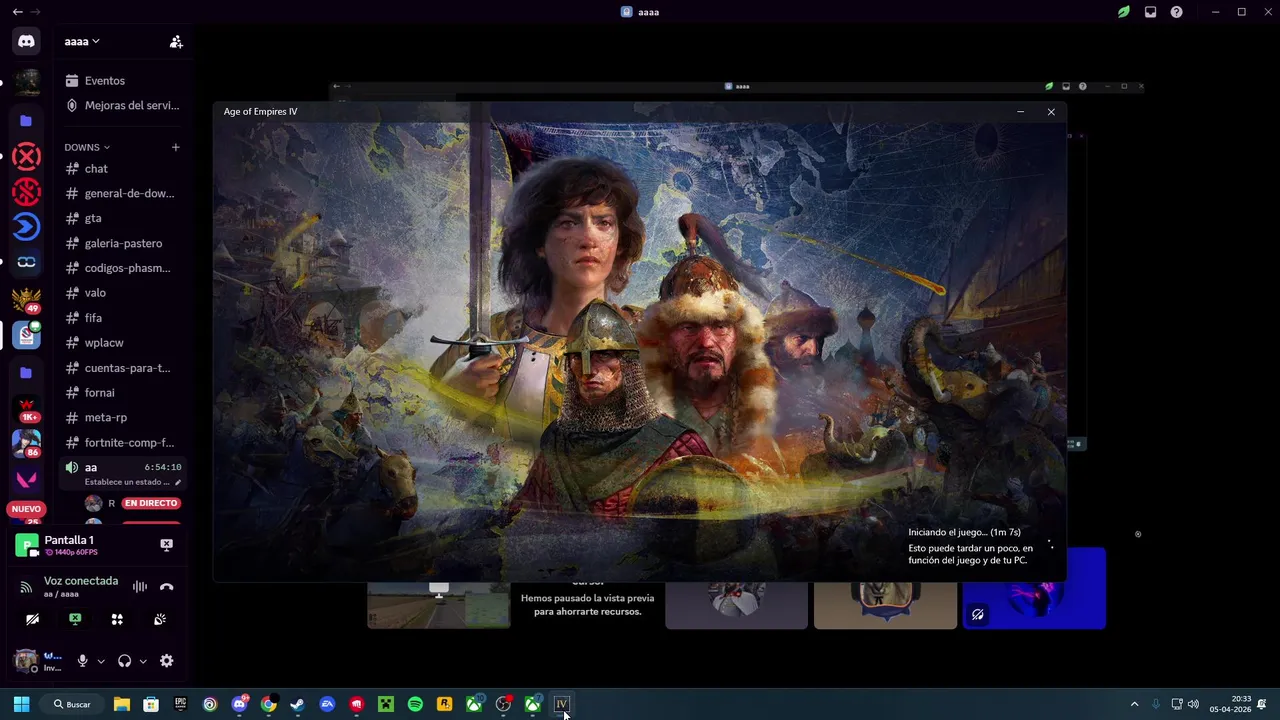
Task: Click Pantalla 1 stream label
Action: click(x=69, y=540)
